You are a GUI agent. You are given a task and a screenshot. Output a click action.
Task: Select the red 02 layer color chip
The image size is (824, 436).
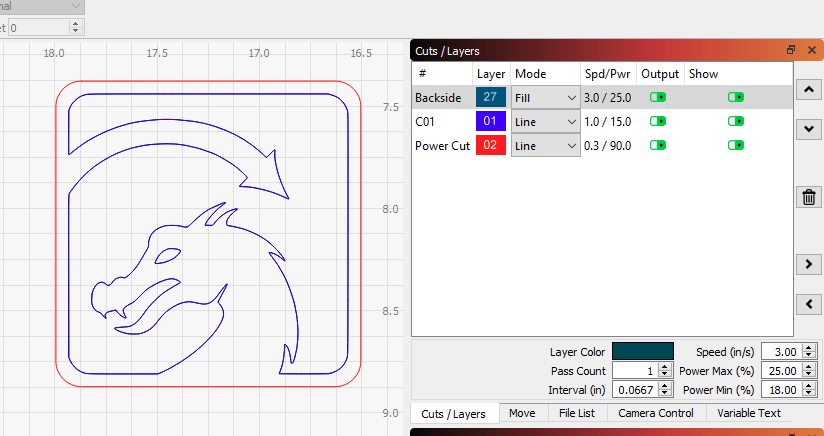coord(490,145)
